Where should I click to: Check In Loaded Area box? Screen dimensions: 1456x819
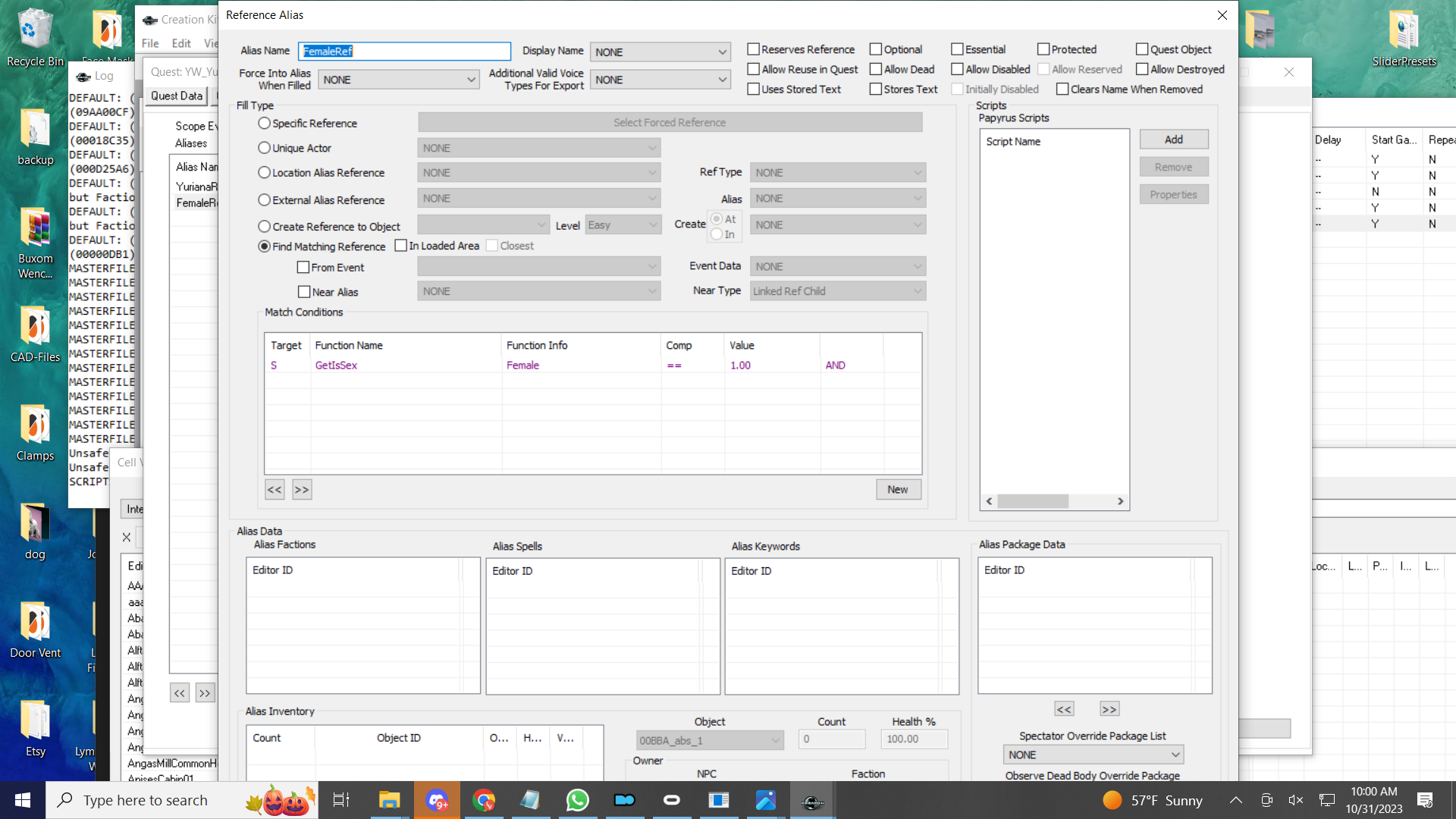401,246
